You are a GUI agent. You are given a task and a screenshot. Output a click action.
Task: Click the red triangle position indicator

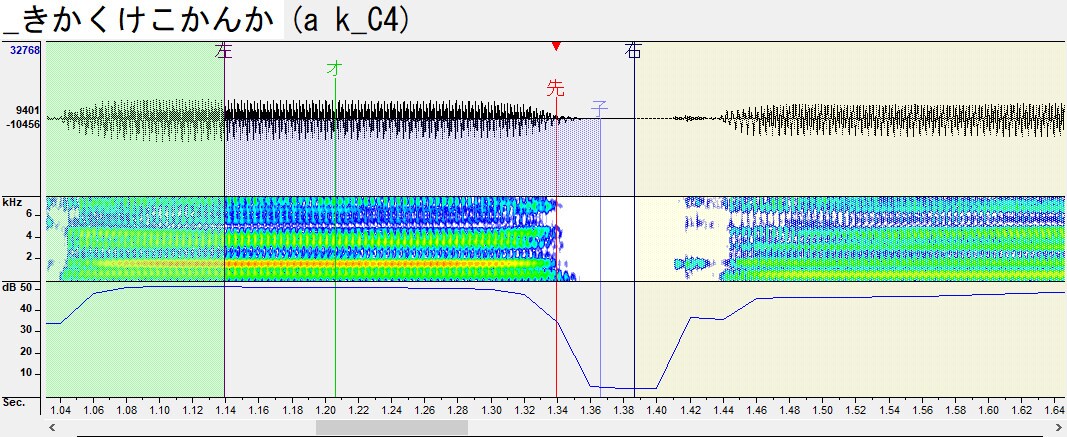click(556, 46)
